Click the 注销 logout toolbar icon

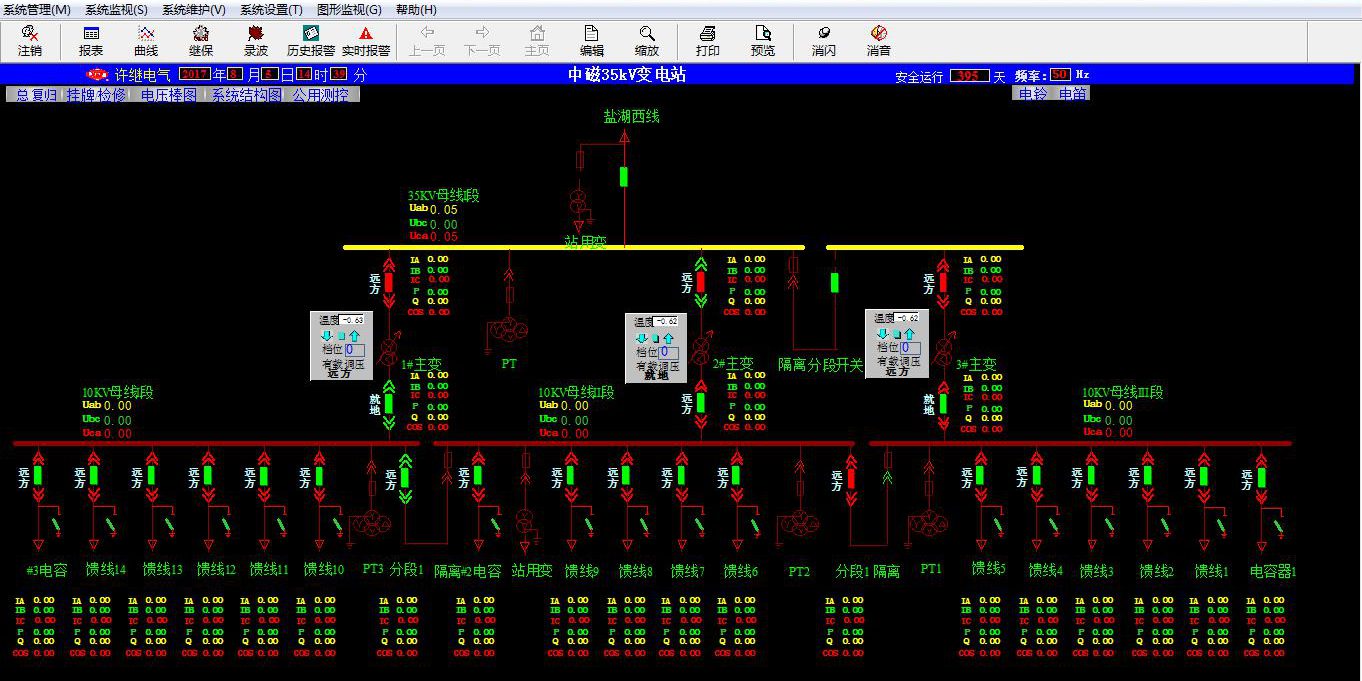tap(30, 40)
